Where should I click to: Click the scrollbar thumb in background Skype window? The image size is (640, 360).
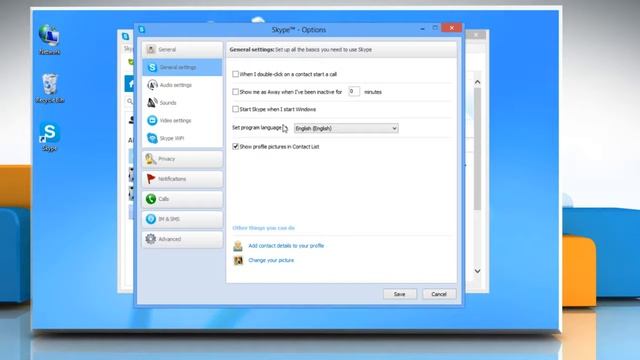coord(477,149)
